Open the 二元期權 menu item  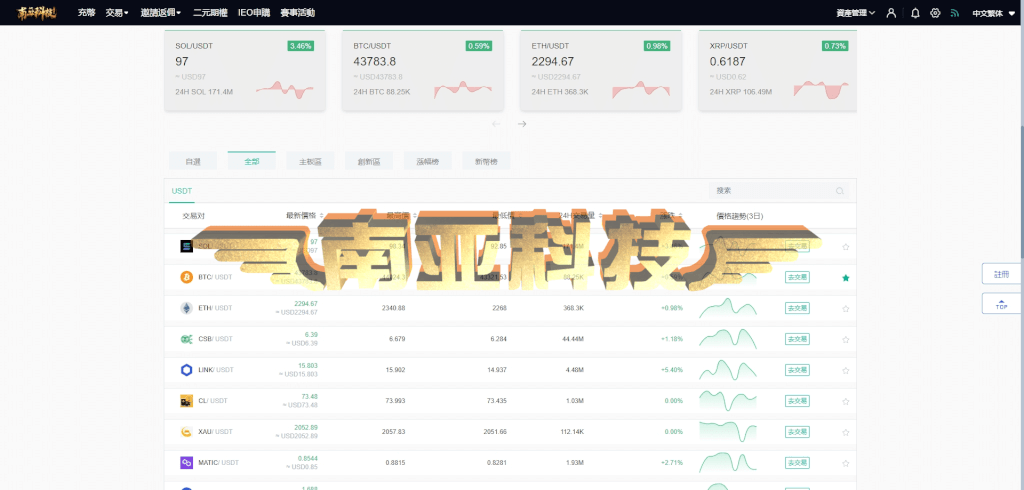click(x=210, y=12)
